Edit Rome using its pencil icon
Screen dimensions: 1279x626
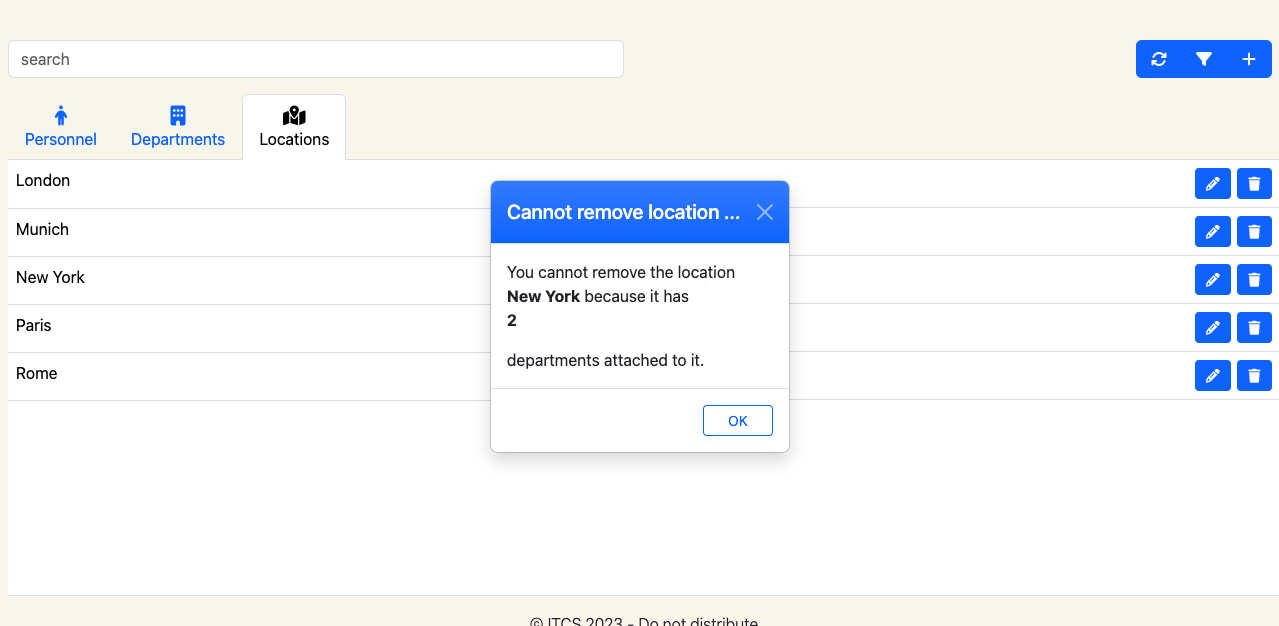click(x=1212, y=375)
